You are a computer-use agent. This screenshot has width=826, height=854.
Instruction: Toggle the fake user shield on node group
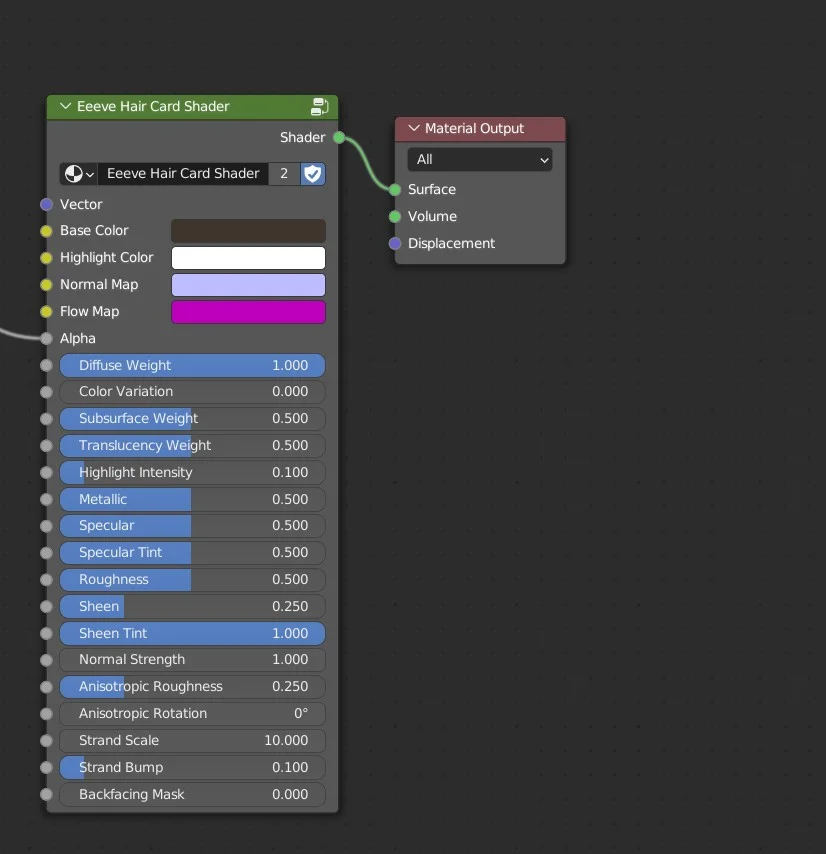pyautogui.click(x=313, y=173)
